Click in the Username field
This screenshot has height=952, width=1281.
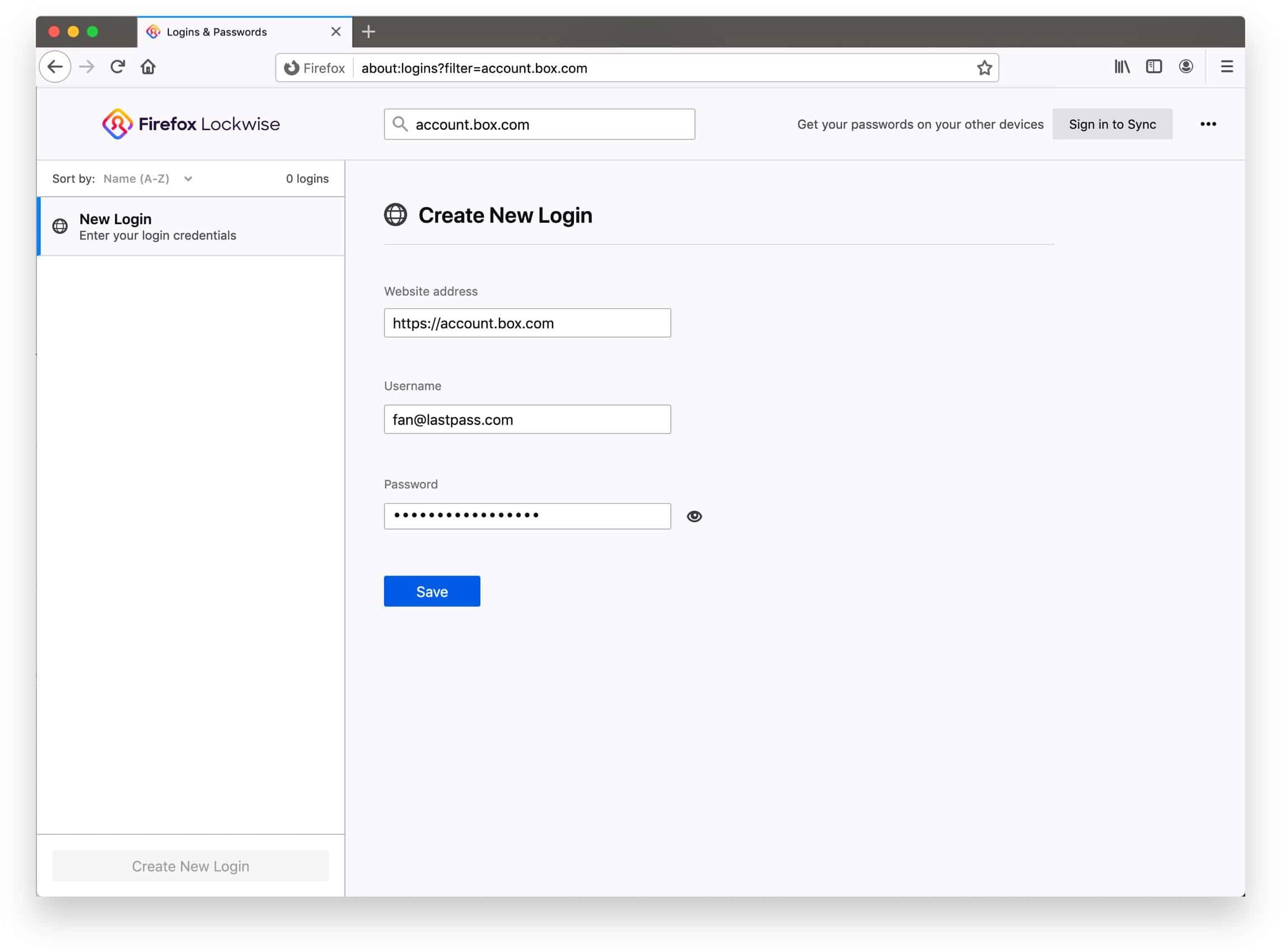pos(527,419)
